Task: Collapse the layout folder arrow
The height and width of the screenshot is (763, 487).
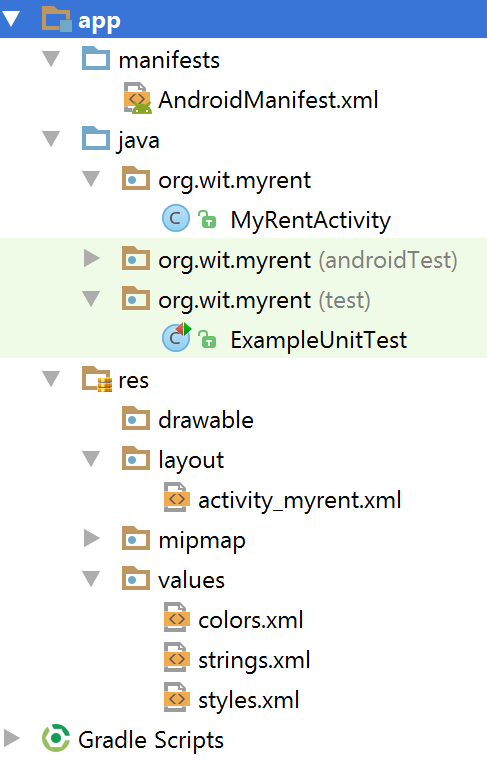Action: pyautogui.click(x=91, y=459)
